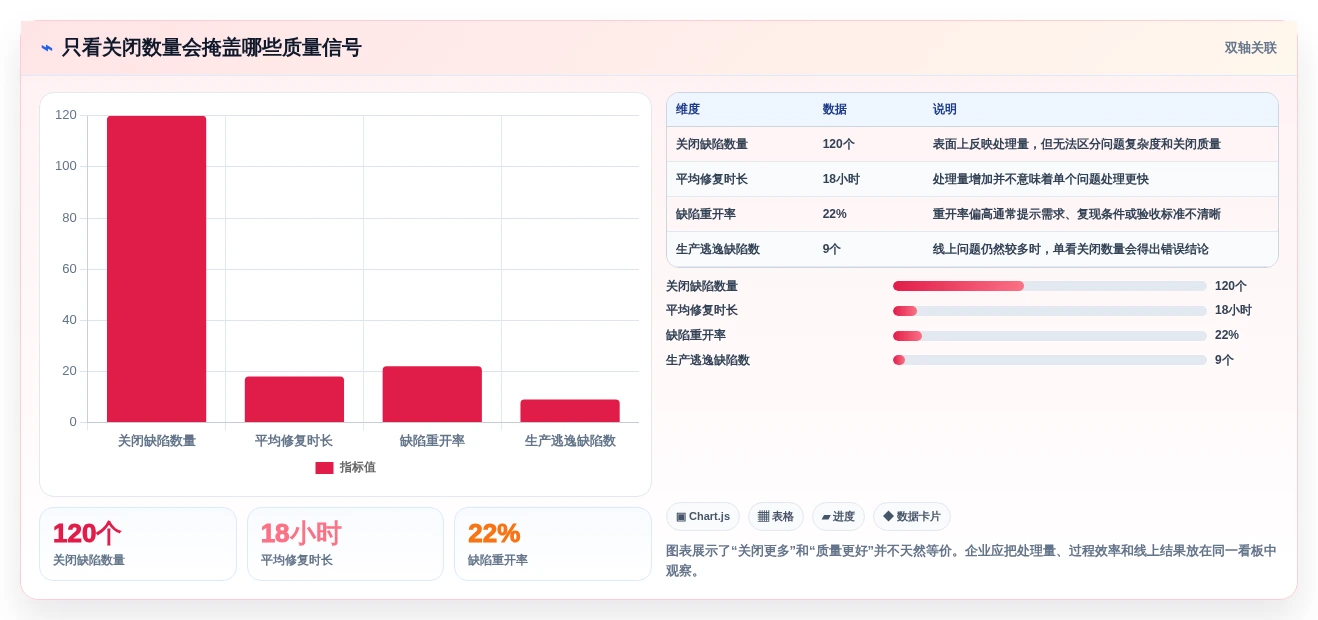Image resolution: width=1318 pixels, height=620 pixels.
Task: Select the 18小时 平均修复时长 data card
Action: point(345,544)
